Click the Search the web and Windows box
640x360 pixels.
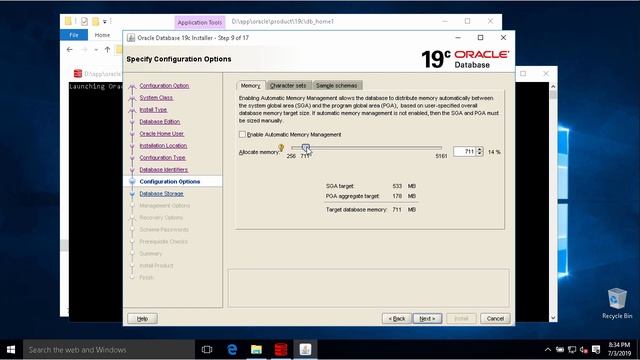coord(109,350)
